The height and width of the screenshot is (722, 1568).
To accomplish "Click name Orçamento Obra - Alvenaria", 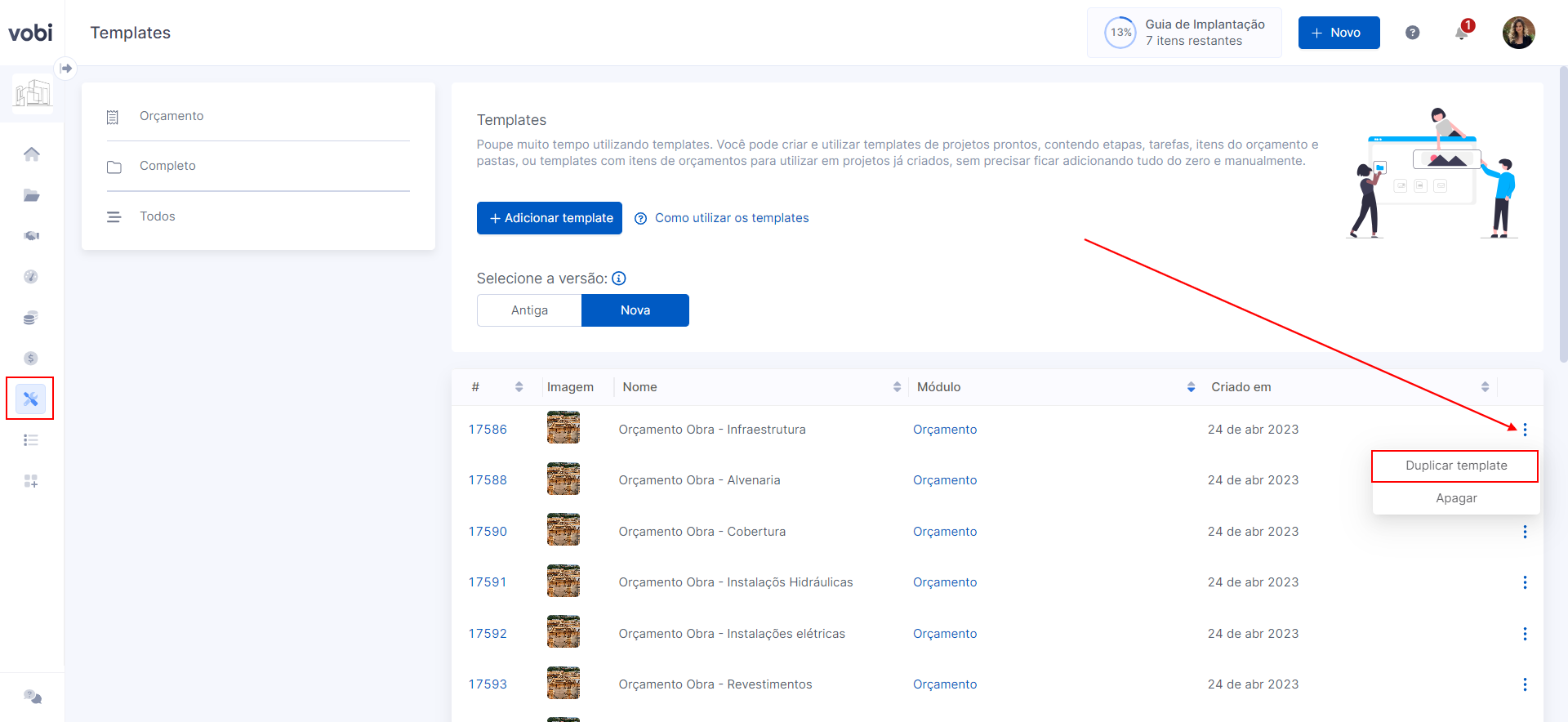I will coord(699,480).
